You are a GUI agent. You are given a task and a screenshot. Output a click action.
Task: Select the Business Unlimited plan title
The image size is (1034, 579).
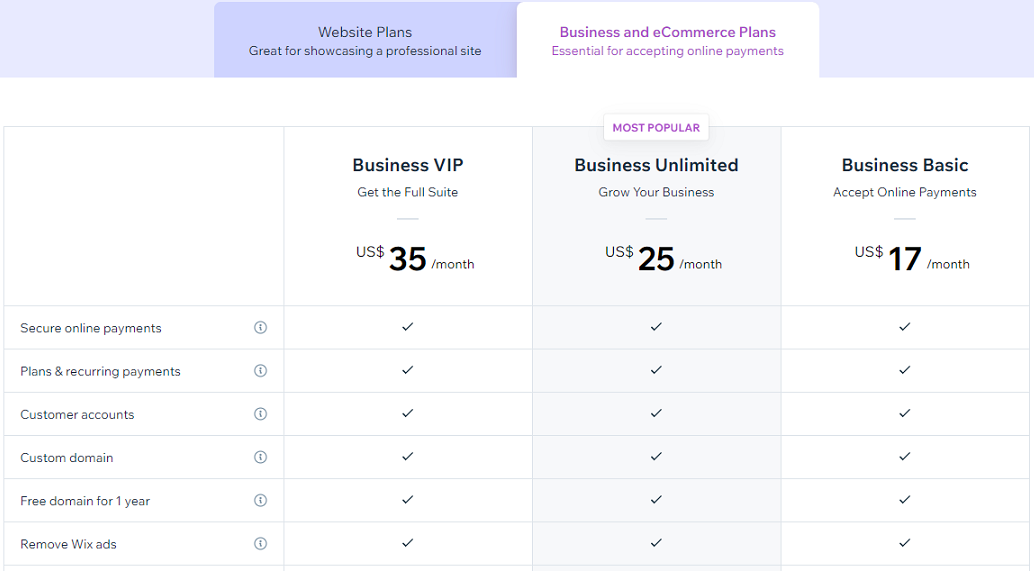pos(656,165)
